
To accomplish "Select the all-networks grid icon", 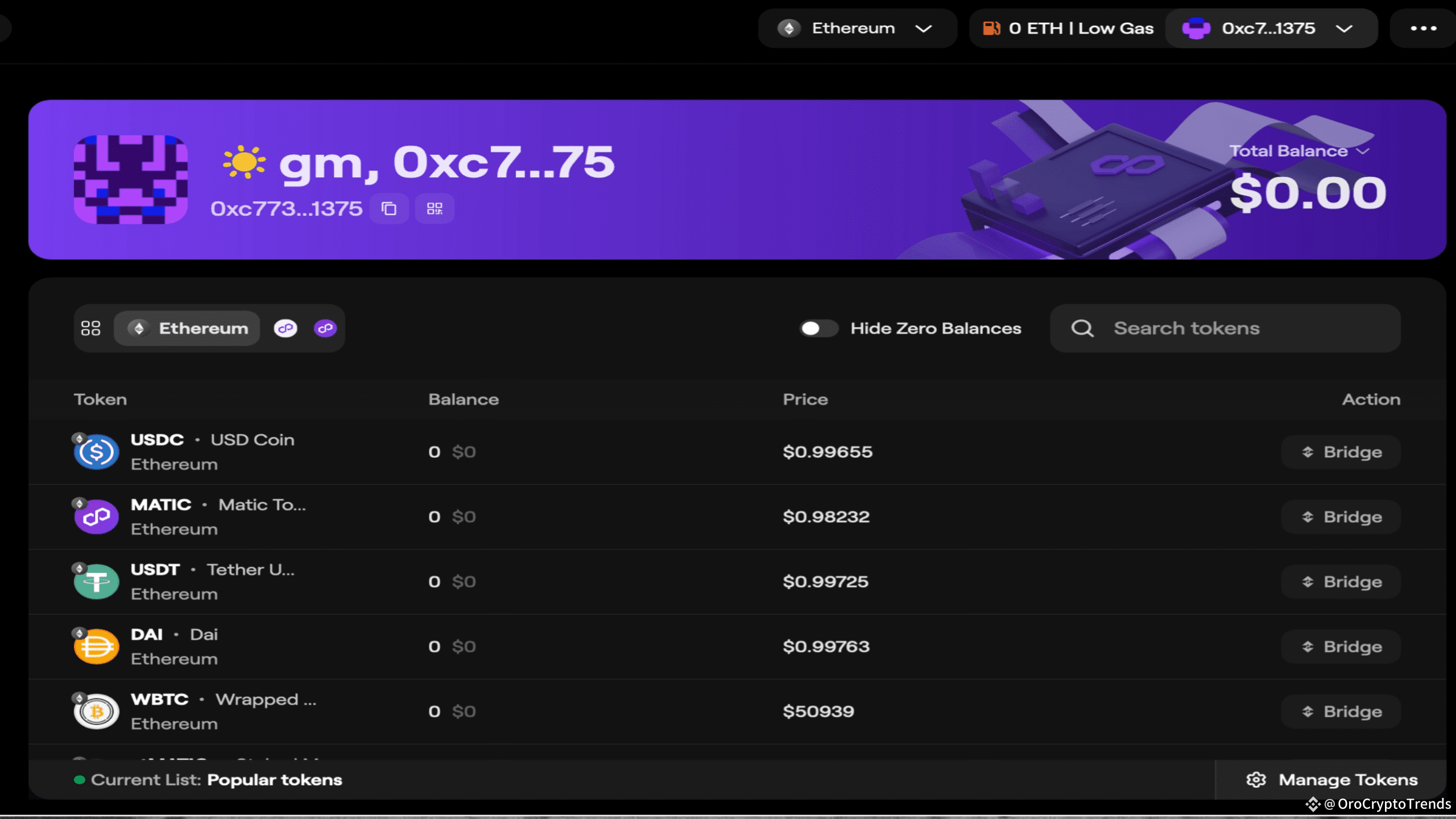I will (91, 328).
